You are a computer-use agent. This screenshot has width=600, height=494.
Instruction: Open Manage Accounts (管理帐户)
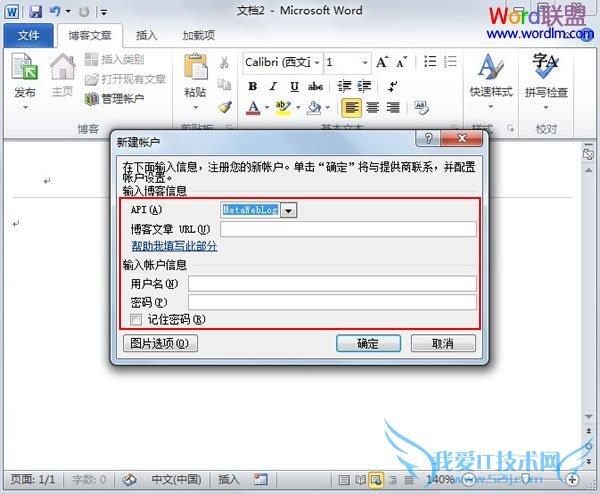point(114,99)
